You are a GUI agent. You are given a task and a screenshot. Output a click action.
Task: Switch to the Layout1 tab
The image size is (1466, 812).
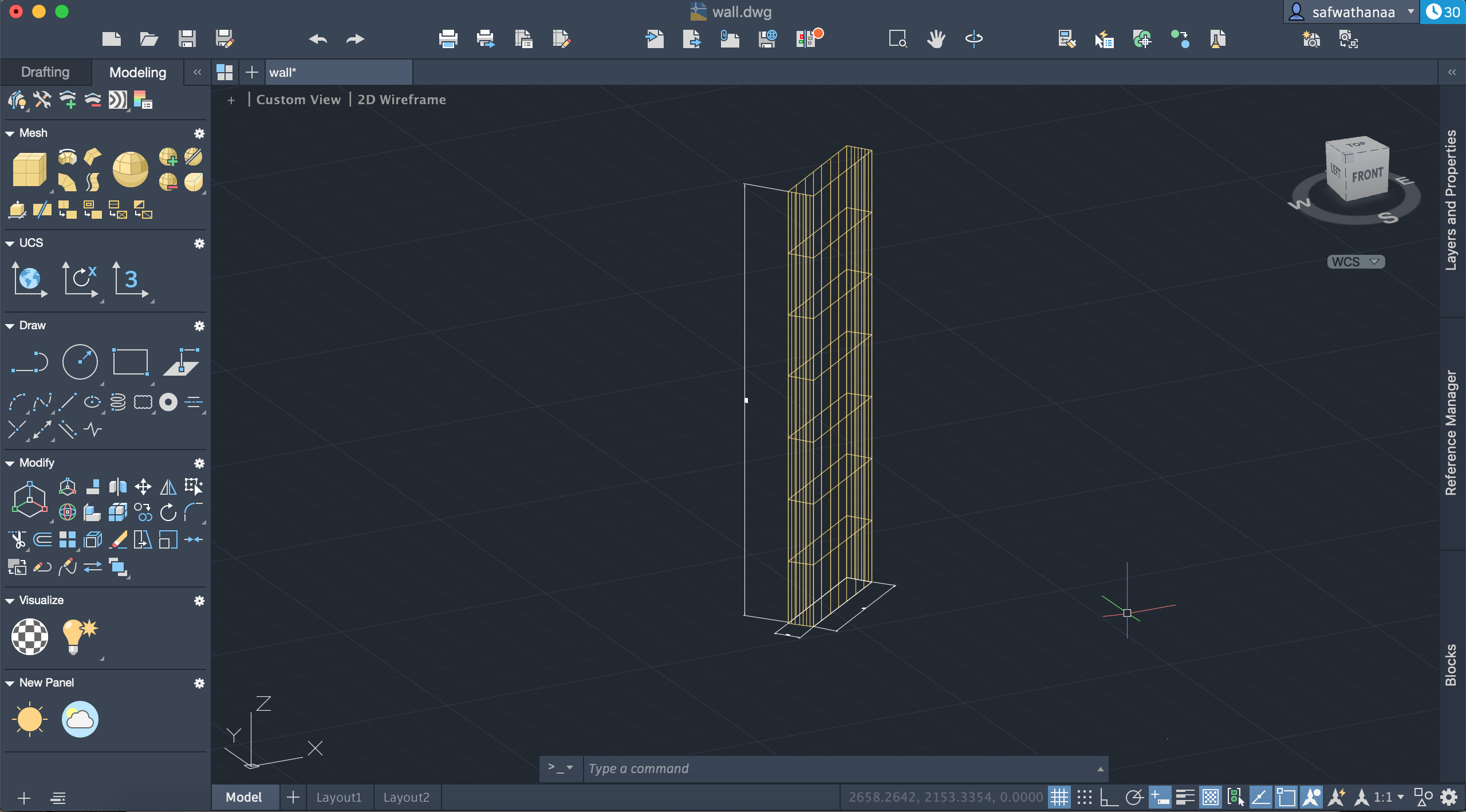pyautogui.click(x=339, y=797)
